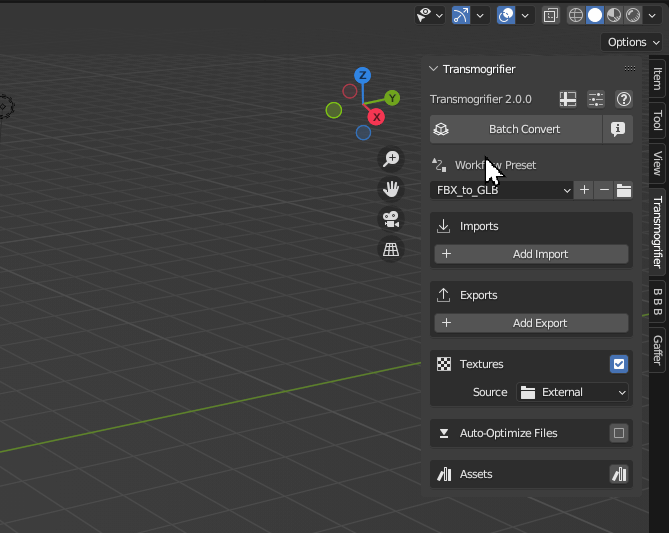Uncheck the Textures checkbox
Screen dimensions: 669x533
tap(618, 364)
